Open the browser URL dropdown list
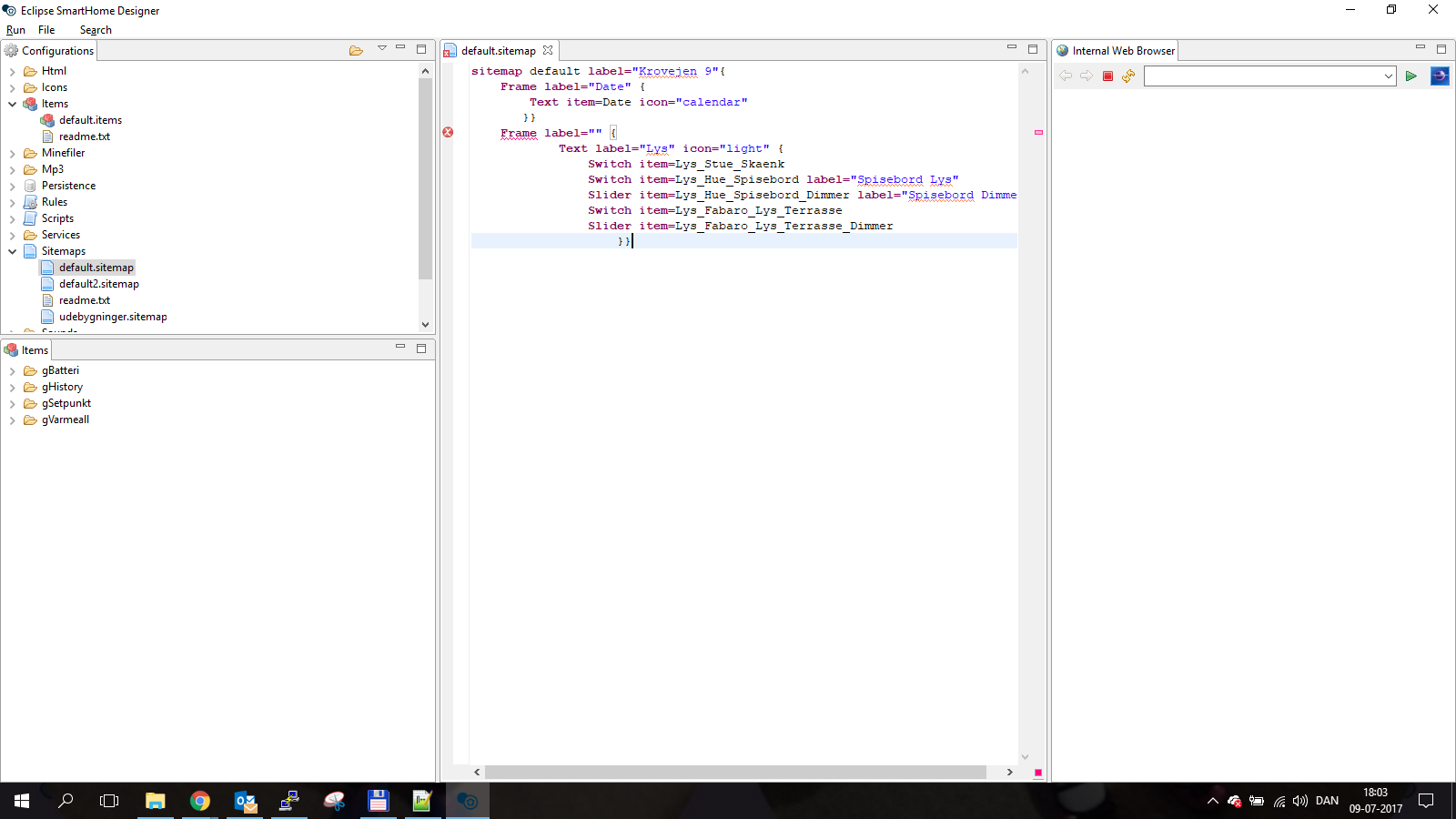The image size is (1456, 819). pos(1388,76)
